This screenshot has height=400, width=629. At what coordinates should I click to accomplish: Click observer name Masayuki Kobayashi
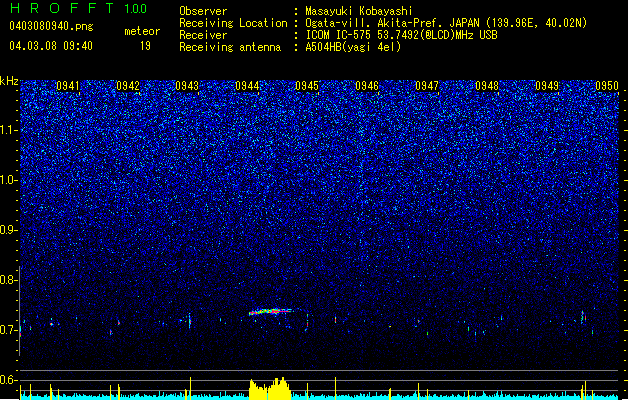click(x=359, y=11)
